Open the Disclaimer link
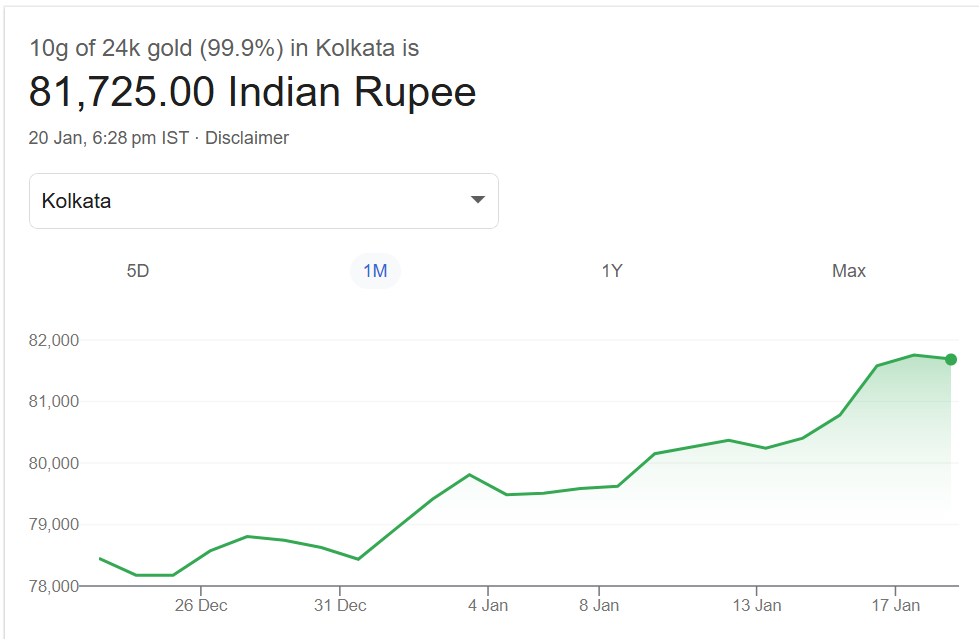Screen dimensions: 979x639 (247, 138)
